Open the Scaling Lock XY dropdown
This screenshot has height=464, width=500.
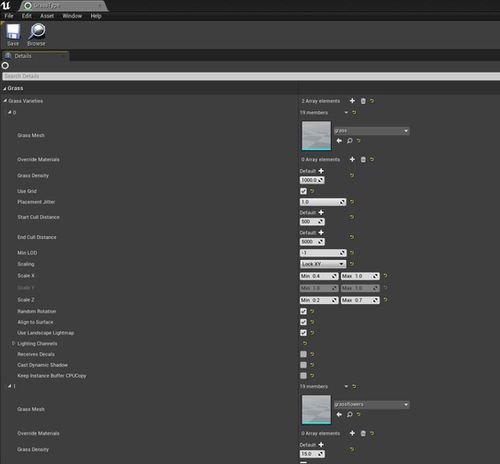coord(323,264)
